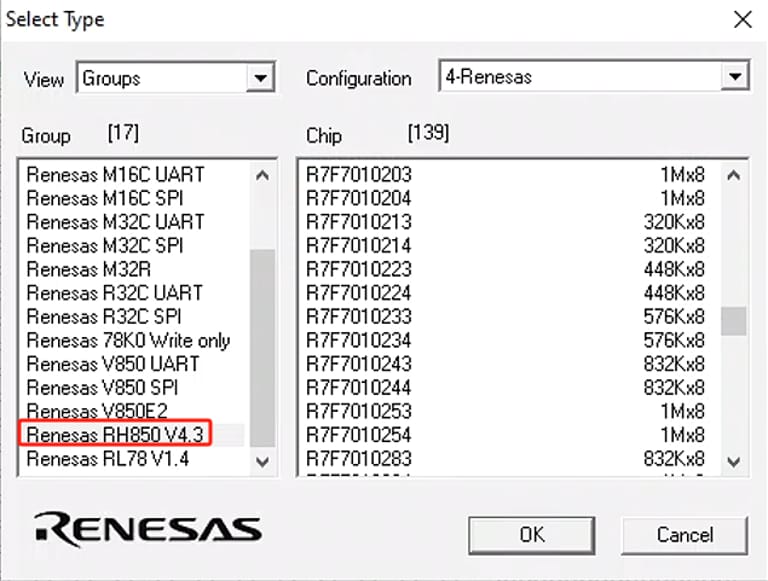Open the View dropdown showing Groups
Viewport: 768px width, 581px height.
click(260, 78)
